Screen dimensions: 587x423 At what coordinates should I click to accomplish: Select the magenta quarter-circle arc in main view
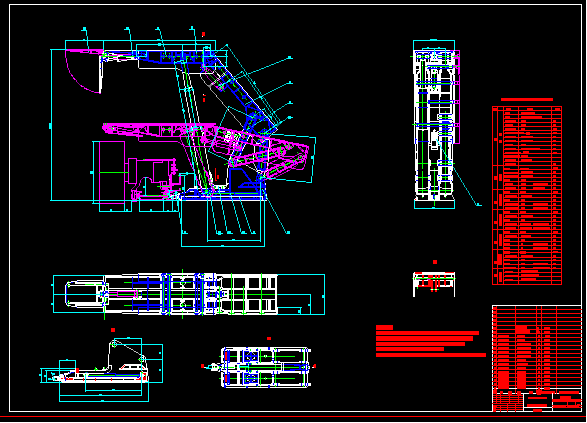click(x=81, y=71)
